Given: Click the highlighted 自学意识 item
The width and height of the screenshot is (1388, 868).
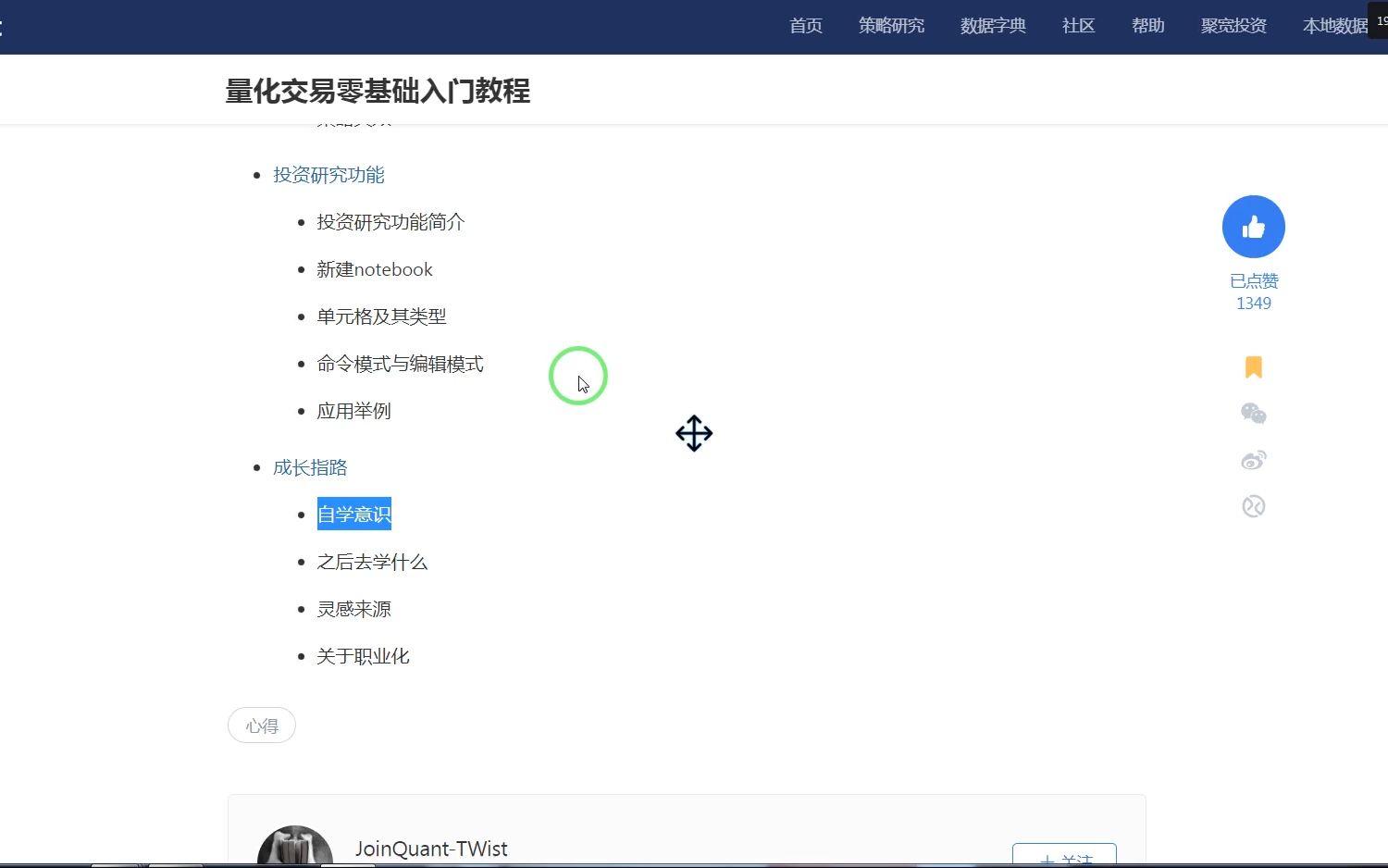Looking at the screenshot, I should click(x=354, y=514).
